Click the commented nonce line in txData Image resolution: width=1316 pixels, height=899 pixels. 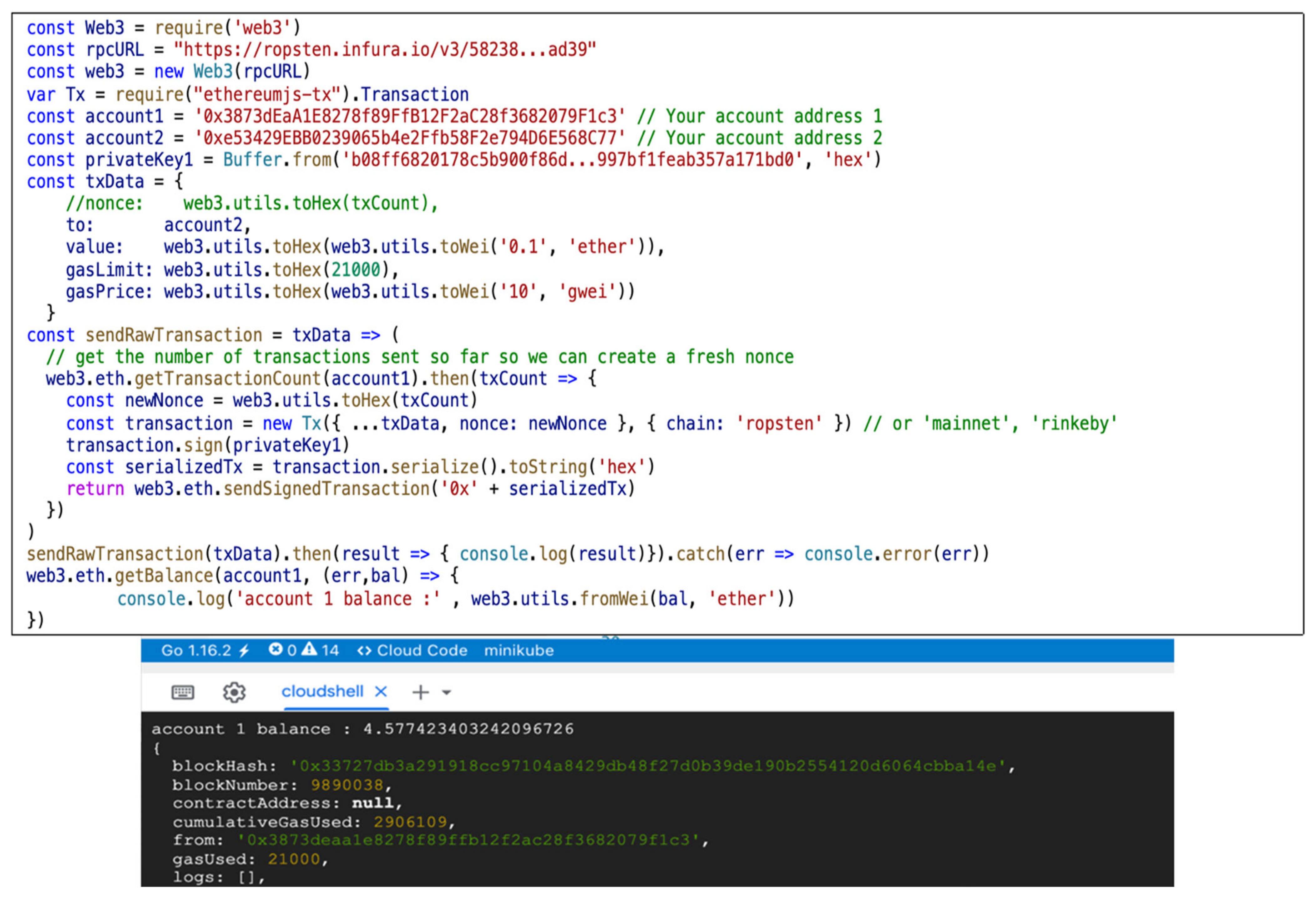252,203
